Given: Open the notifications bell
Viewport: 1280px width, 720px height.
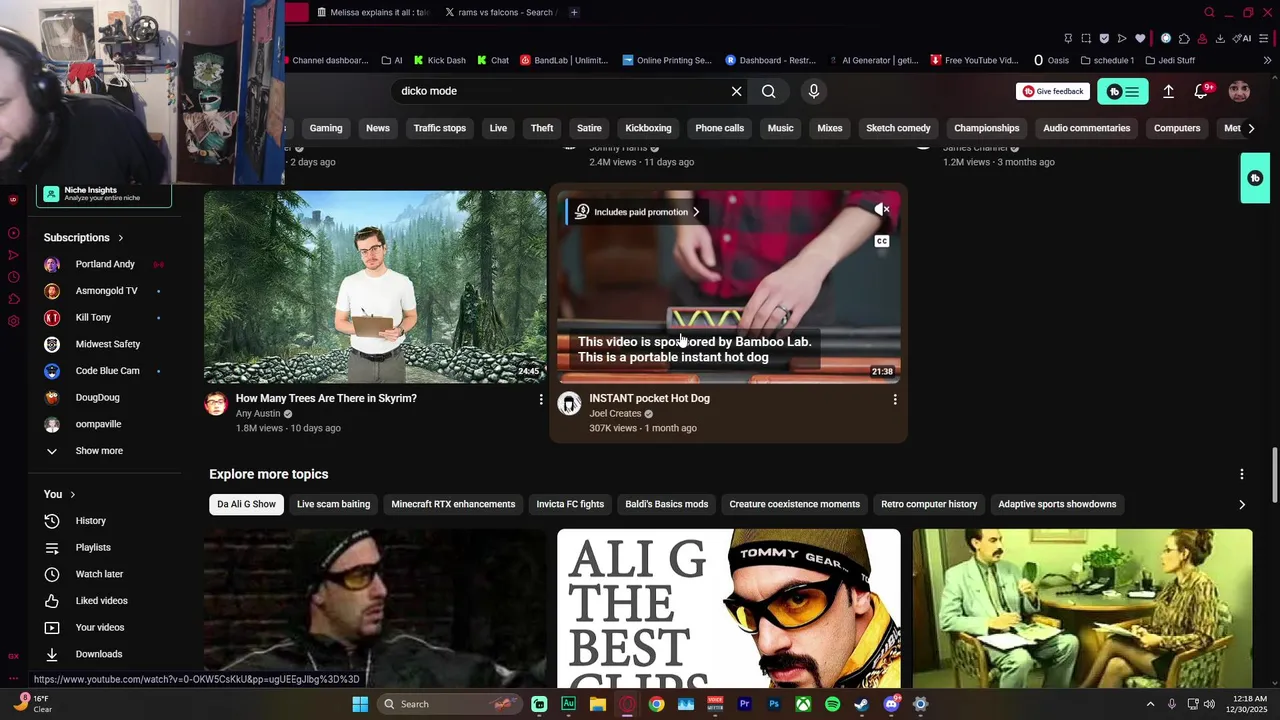Looking at the screenshot, I should coord(1202,91).
